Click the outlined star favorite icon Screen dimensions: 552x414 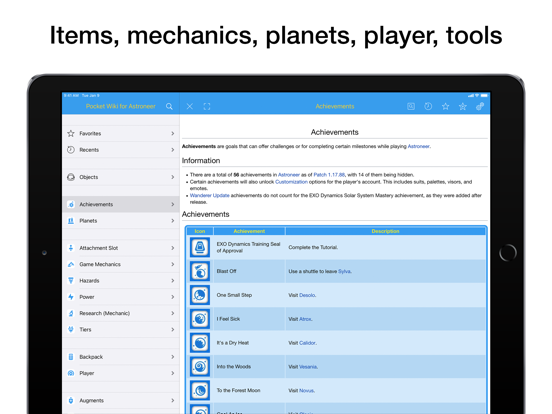(x=445, y=106)
